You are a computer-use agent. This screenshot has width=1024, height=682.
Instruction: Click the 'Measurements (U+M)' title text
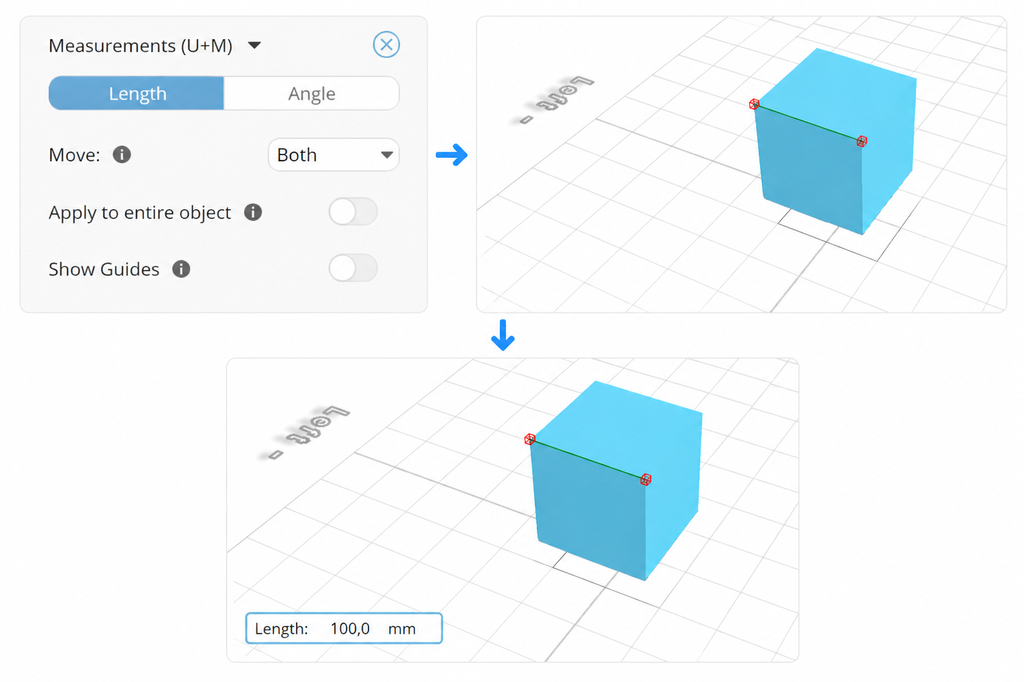pos(140,46)
